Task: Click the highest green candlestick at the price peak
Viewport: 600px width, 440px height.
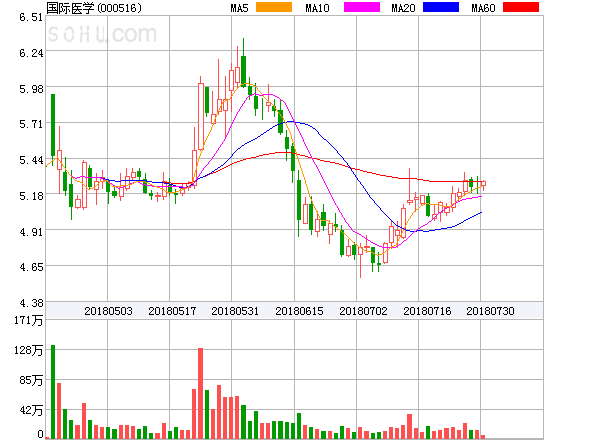Action: [x=243, y=63]
